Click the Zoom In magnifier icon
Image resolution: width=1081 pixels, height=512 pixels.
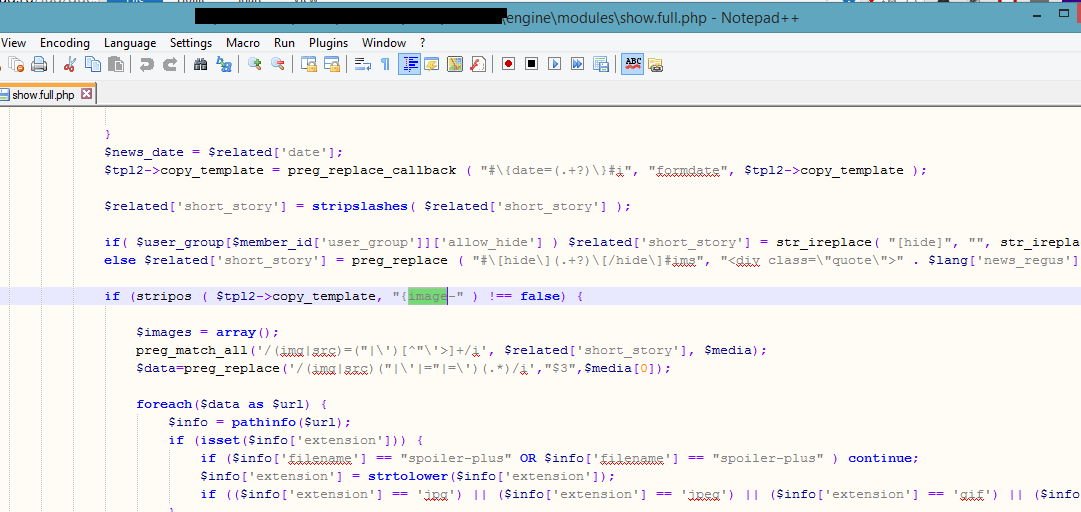[x=255, y=64]
